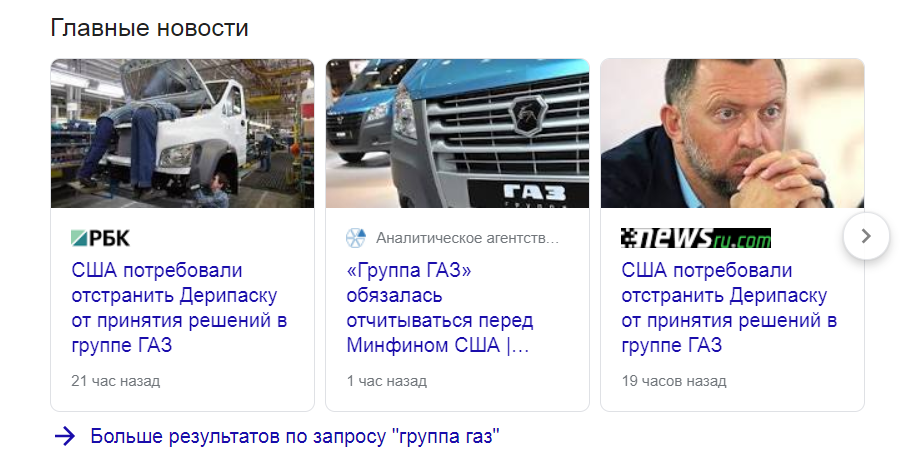Open the photo of bearded man with clasped hands
The height and width of the screenshot is (474, 921).
click(x=732, y=133)
